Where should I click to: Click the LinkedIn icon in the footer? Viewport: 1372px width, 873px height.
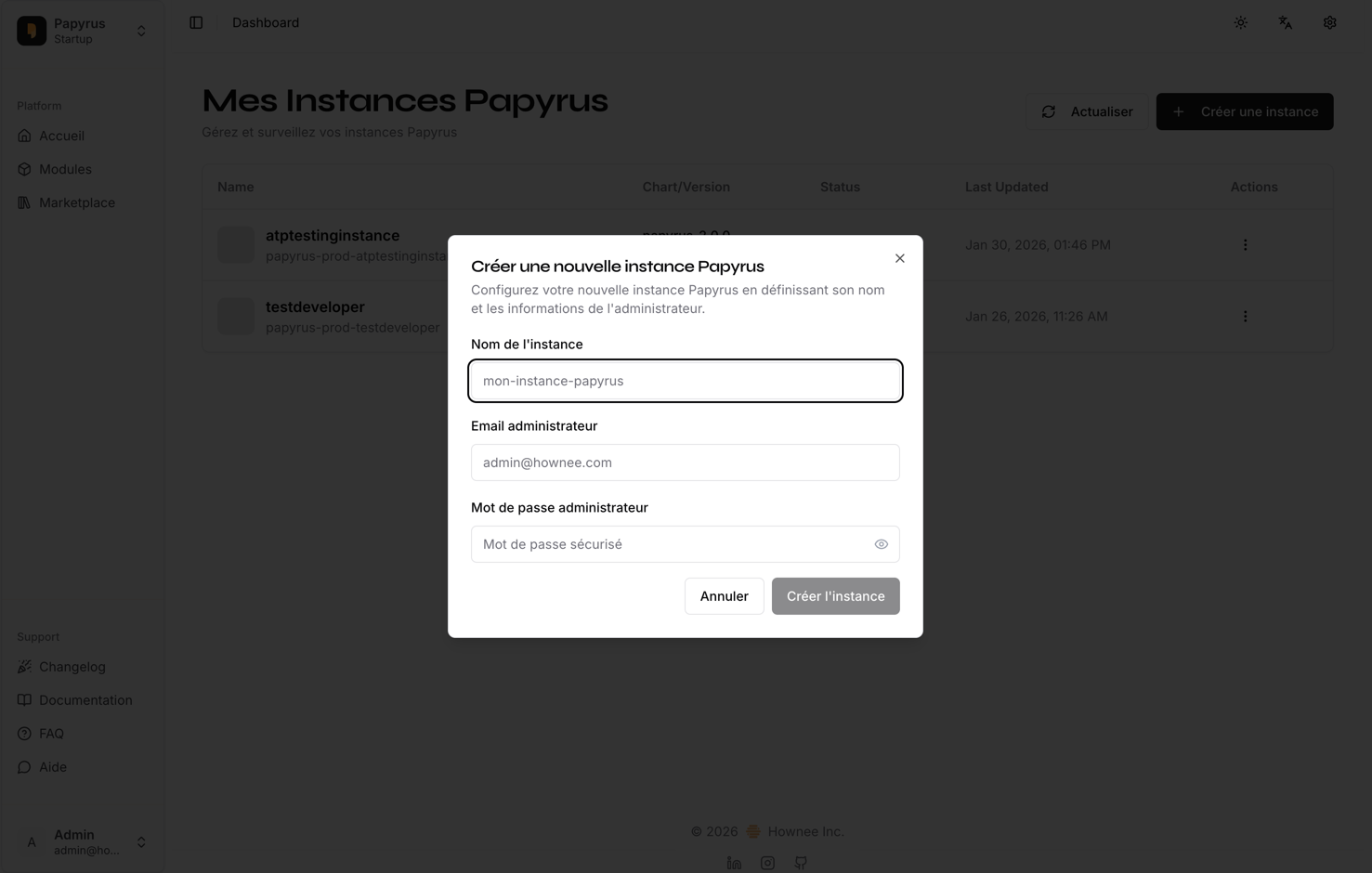point(734,863)
